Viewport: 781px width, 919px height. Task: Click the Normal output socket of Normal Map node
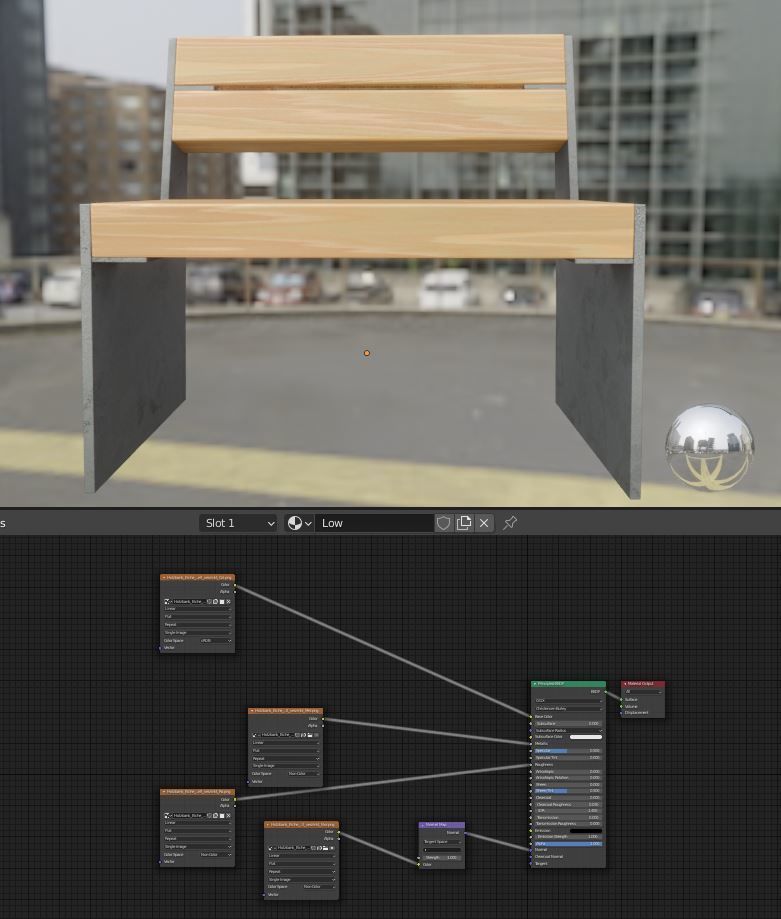(x=465, y=833)
